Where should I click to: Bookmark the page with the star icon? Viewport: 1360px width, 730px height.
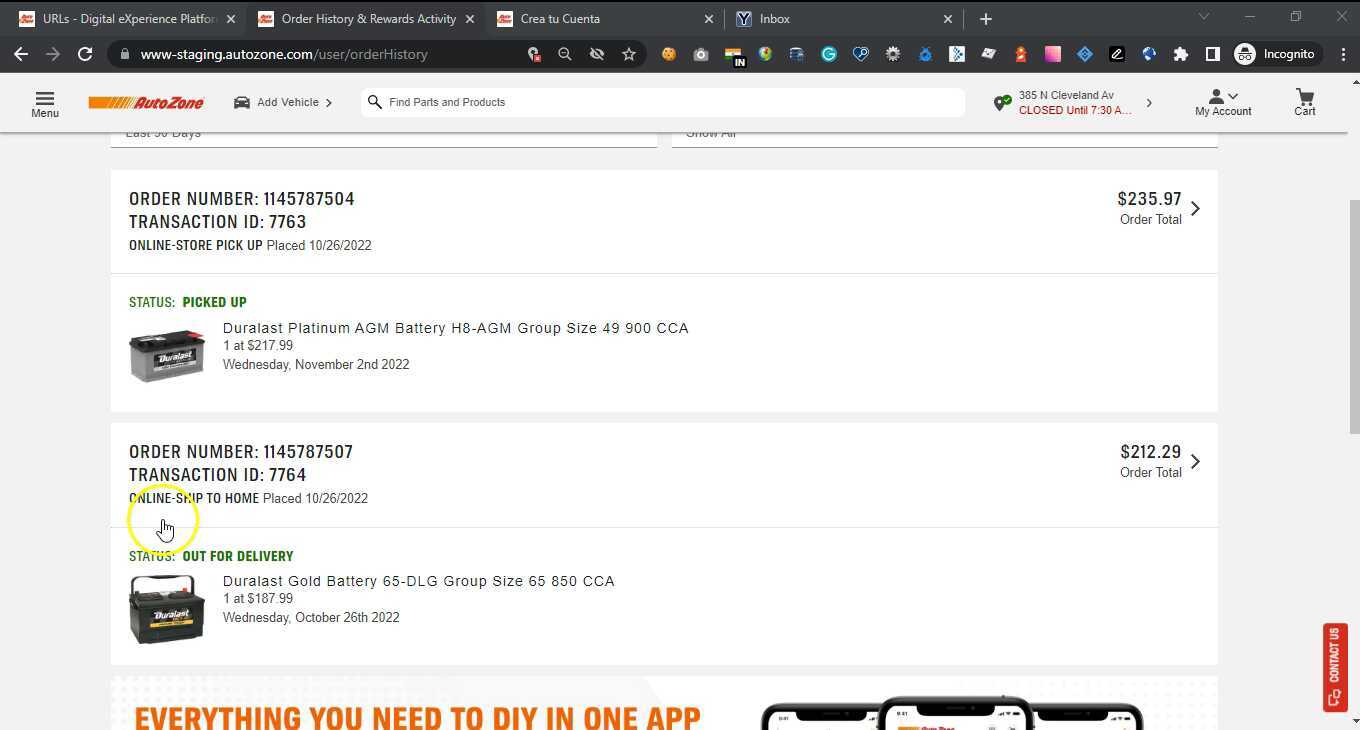629,54
